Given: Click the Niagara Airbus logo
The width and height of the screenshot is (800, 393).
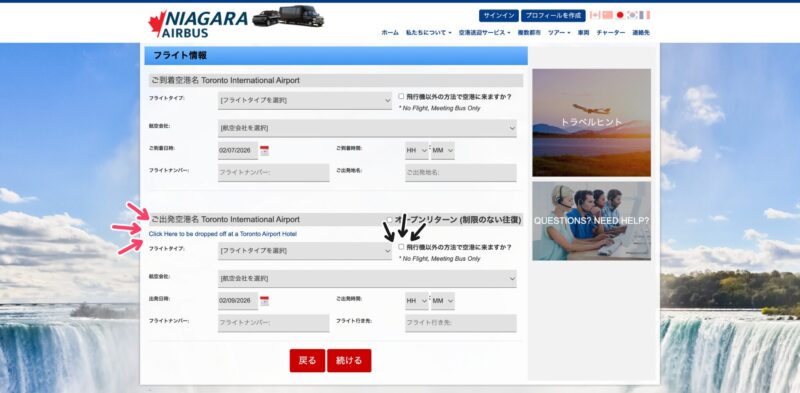Looking at the screenshot, I should [x=236, y=22].
